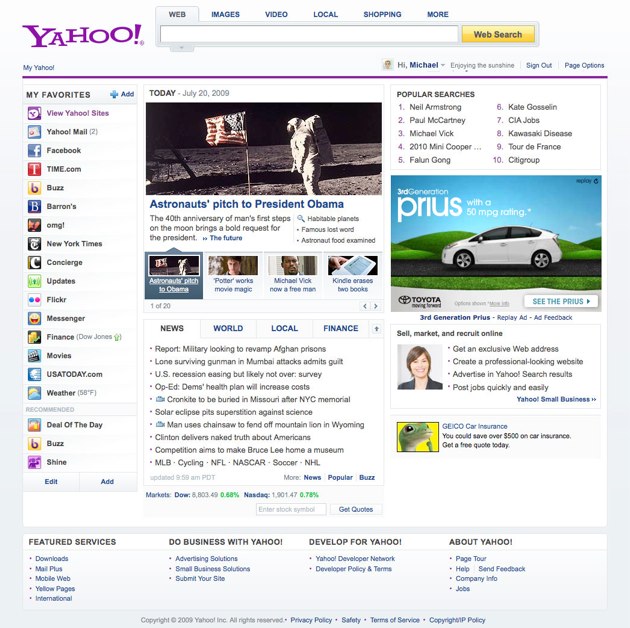This screenshot has width=630, height=628.
Task: Collapse the news panel arrow button
Action: (x=376, y=329)
